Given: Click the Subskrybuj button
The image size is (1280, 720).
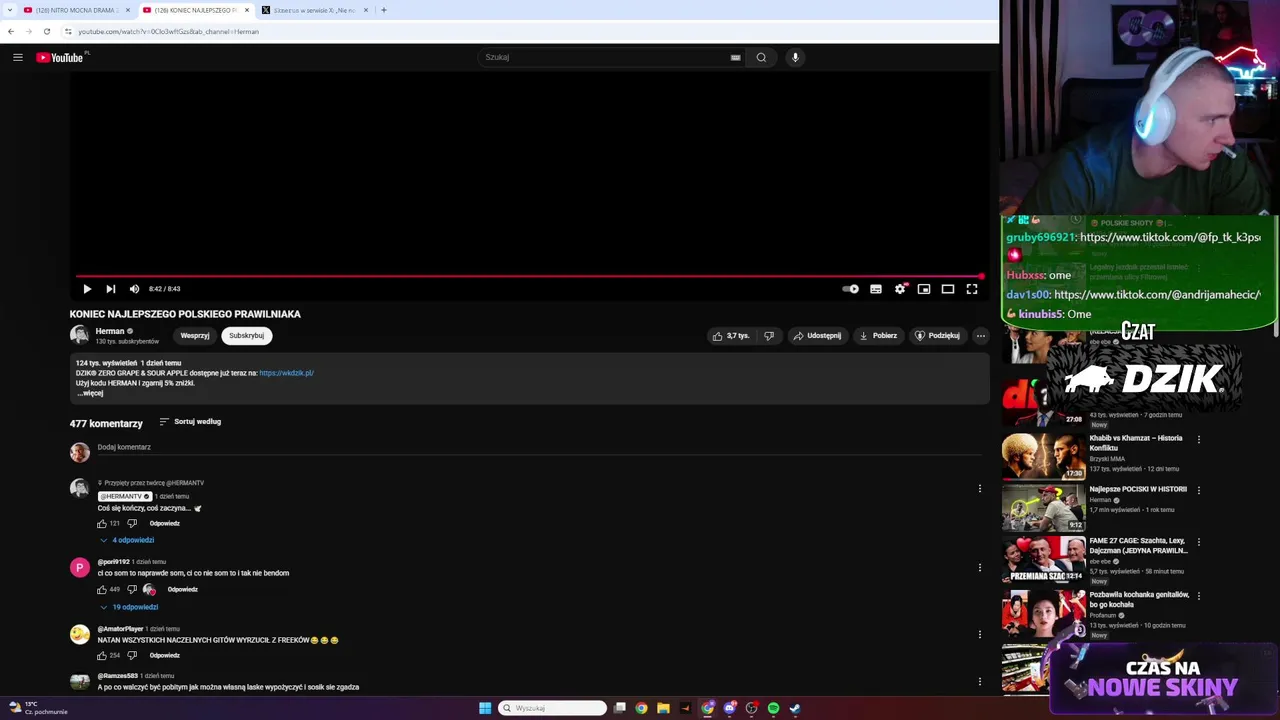Looking at the screenshot, I should [x=246, y=336].
